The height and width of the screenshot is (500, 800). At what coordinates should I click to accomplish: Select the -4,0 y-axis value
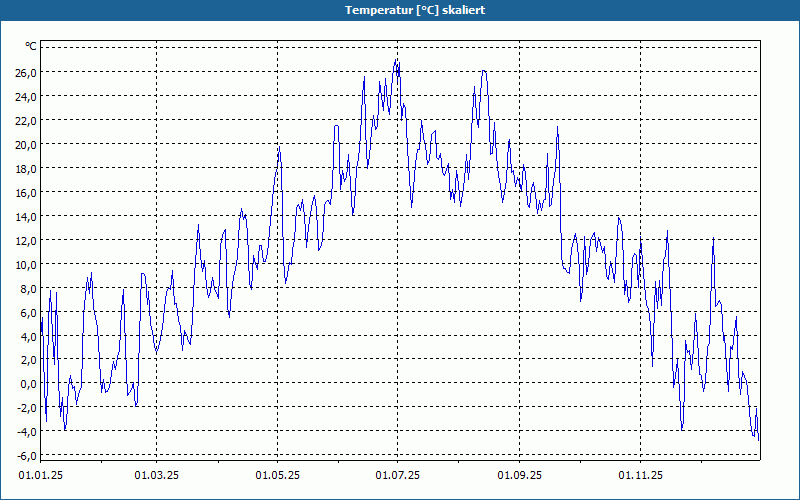pos(27,432)
